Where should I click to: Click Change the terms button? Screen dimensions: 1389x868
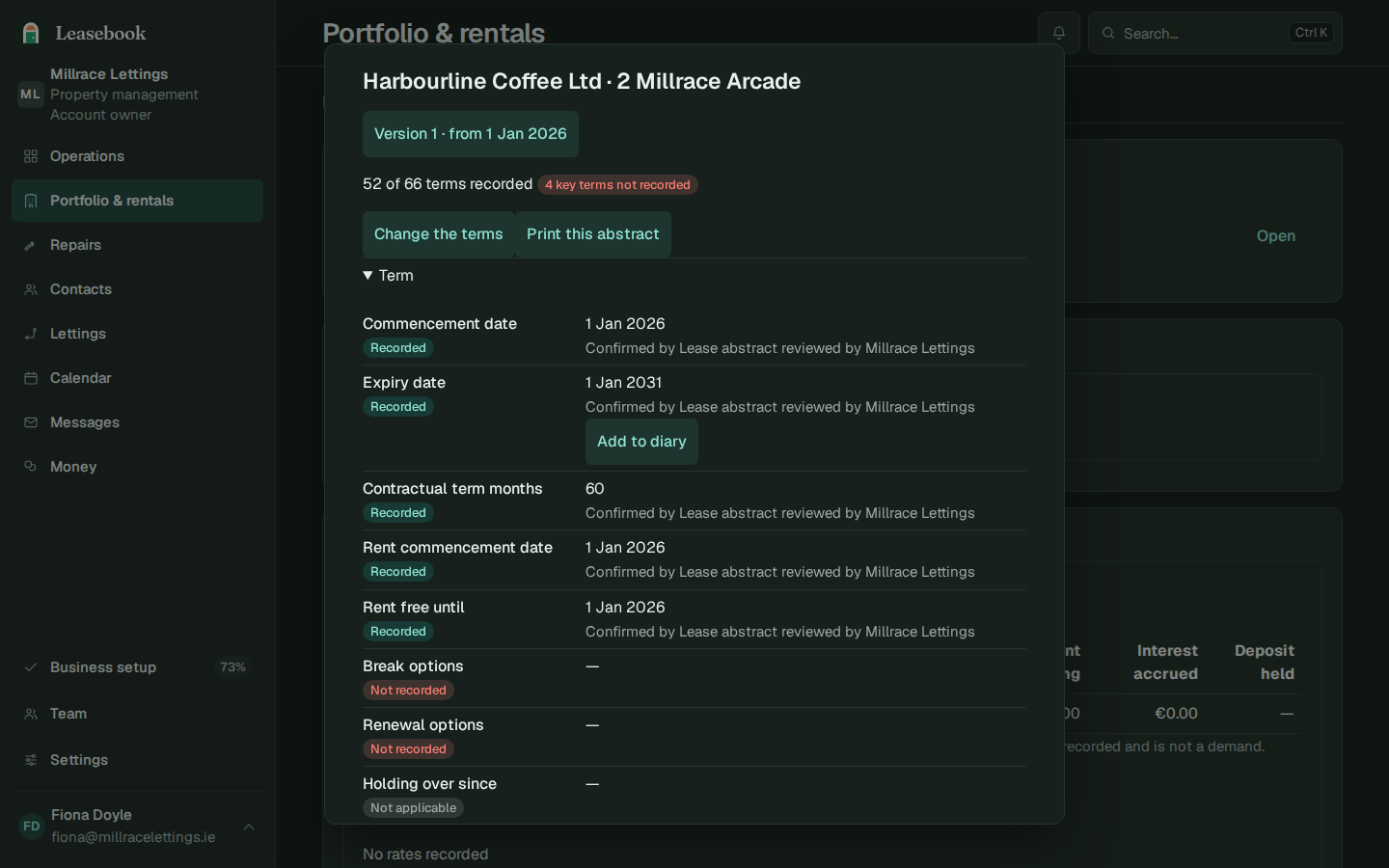point(439,234)
